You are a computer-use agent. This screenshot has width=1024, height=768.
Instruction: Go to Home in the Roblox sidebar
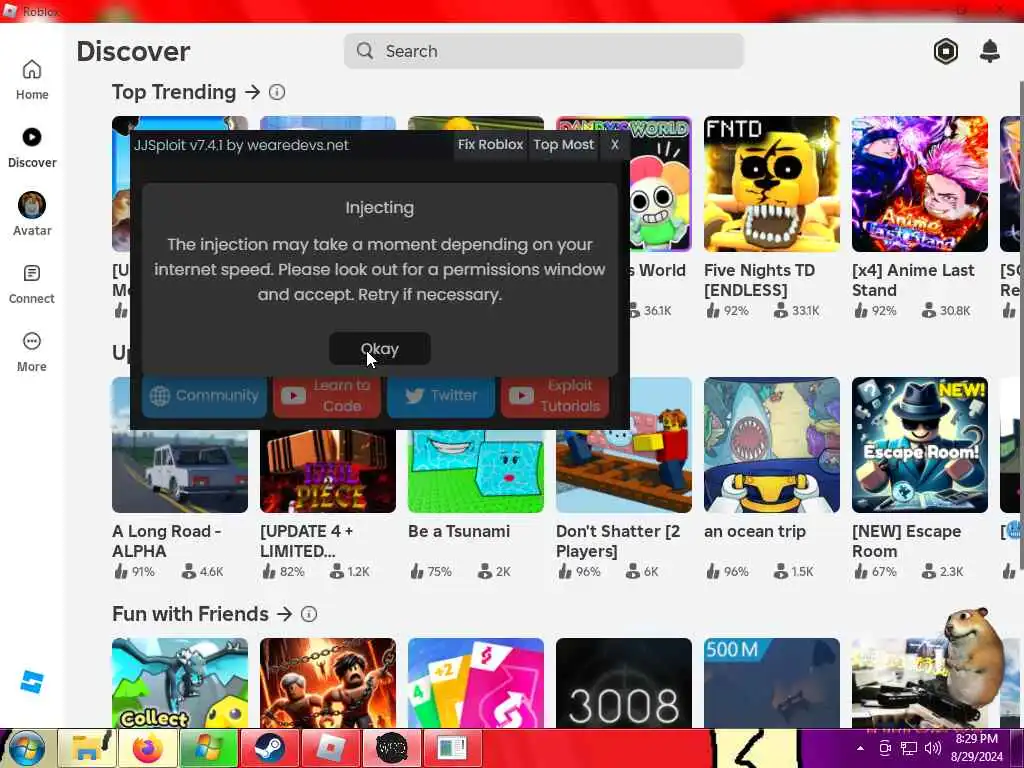(x=31, y=80)
